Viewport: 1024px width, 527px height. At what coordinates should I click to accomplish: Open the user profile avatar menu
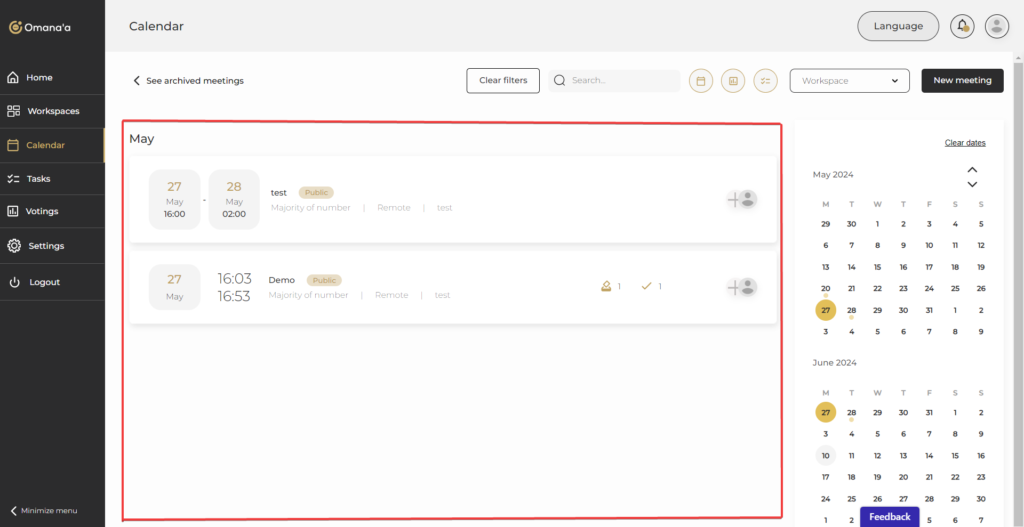(996, 26)
